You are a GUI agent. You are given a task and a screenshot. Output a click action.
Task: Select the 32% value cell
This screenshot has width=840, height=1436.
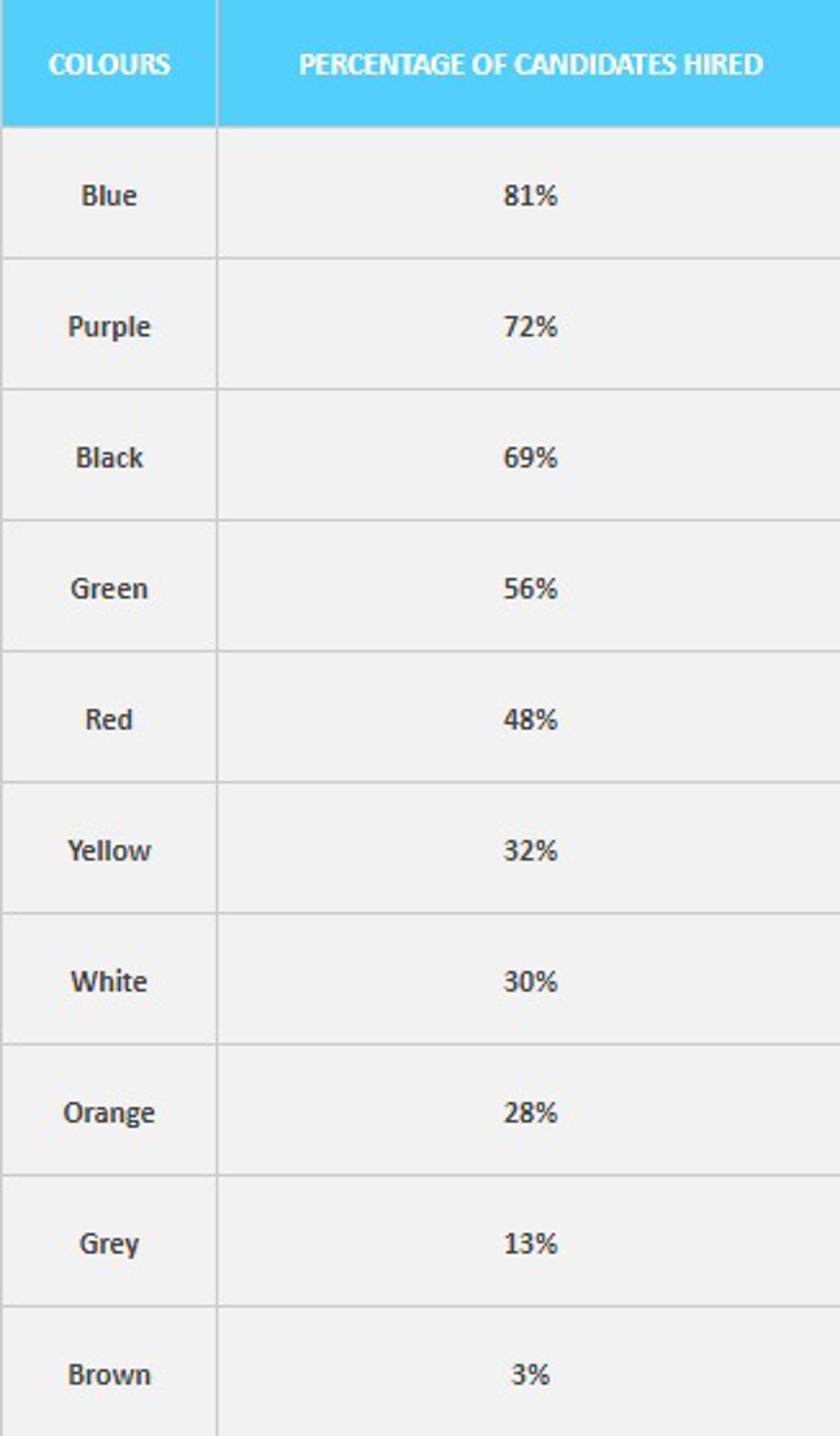[530, 850]
